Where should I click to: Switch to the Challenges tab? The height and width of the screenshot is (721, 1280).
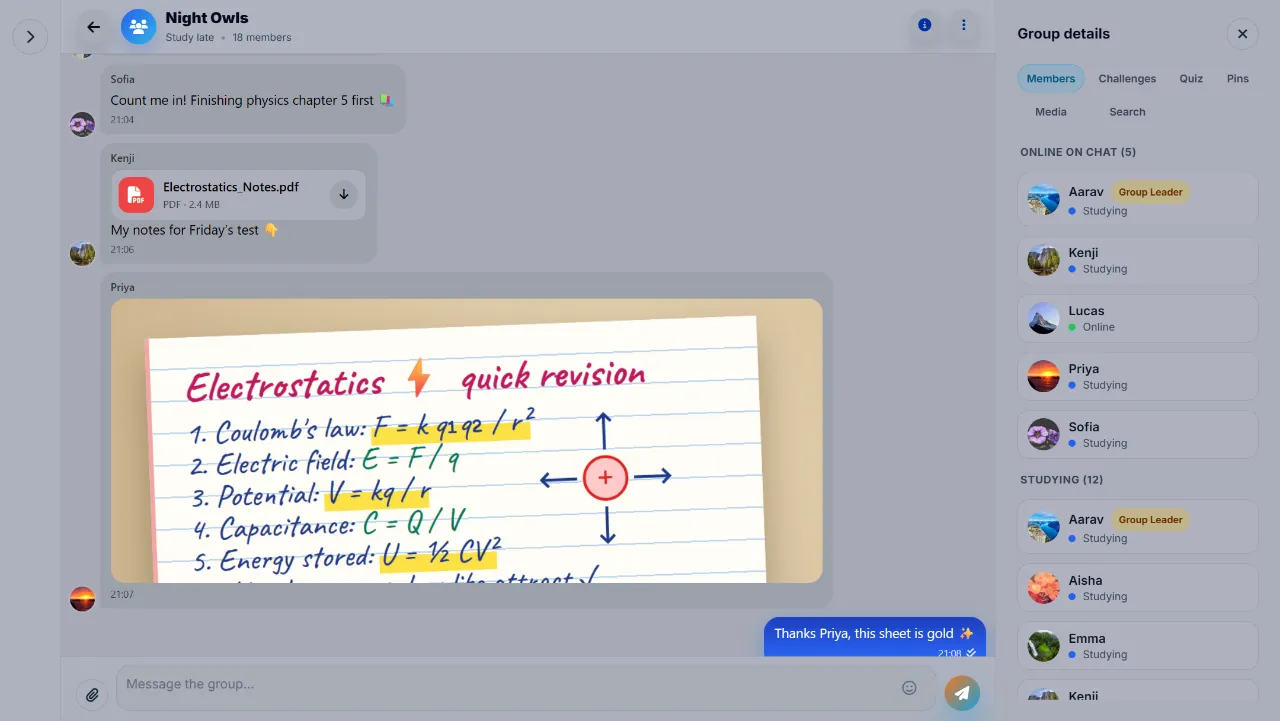1127,79
